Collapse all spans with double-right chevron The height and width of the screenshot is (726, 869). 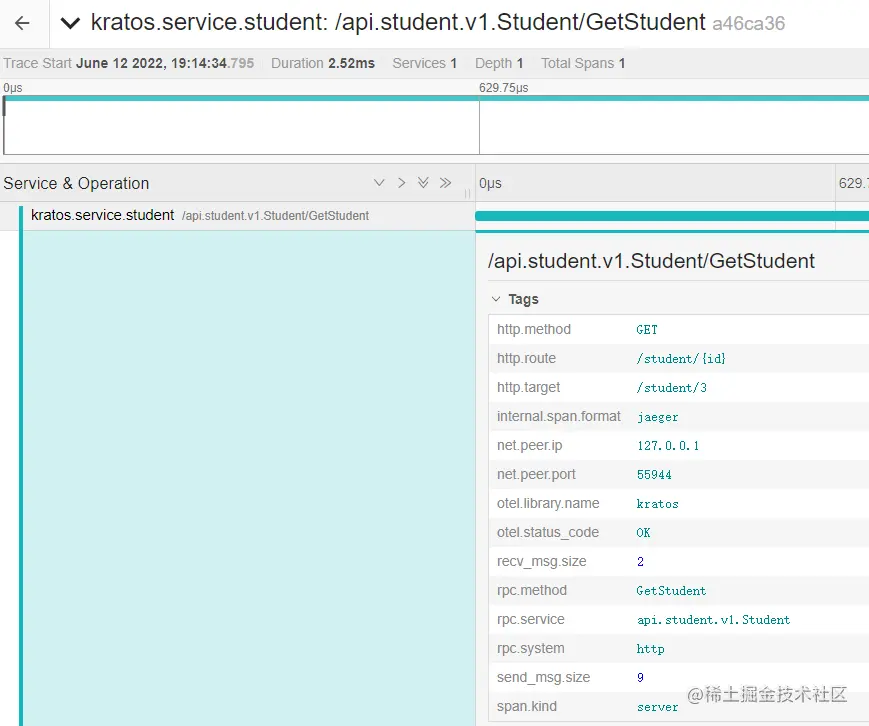(445, 183)
